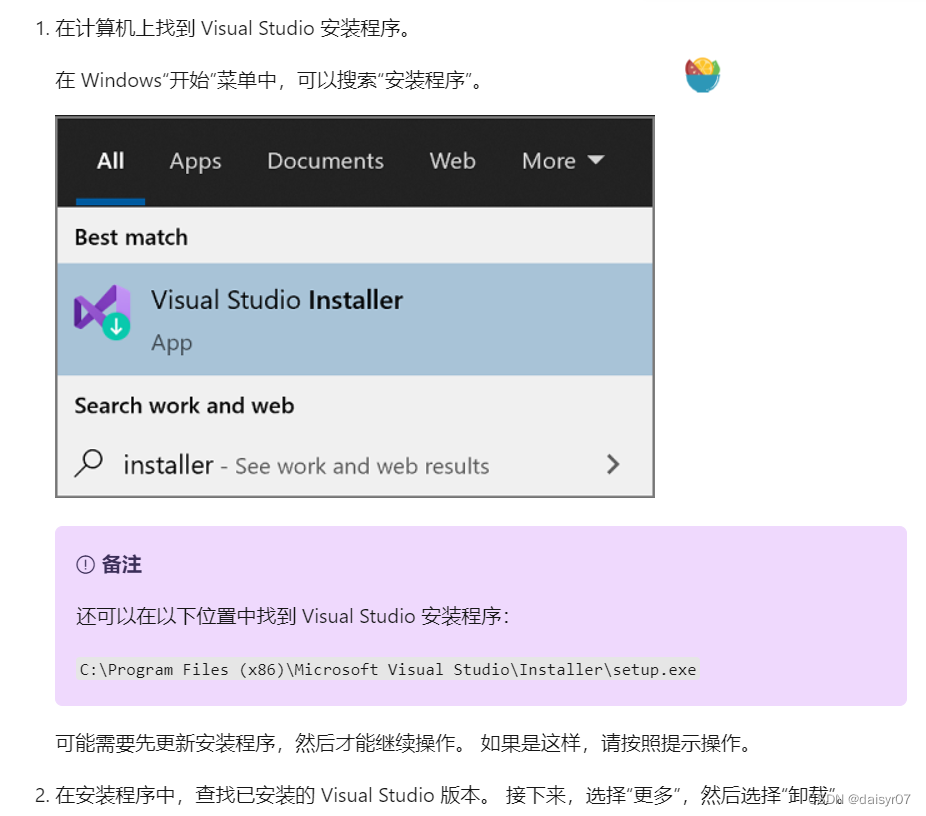This screenshot has height=816, width=926.
Task: Click step 1 text 在计算机上找到 Visual Studio 安装程序
Action: [233, 28]
